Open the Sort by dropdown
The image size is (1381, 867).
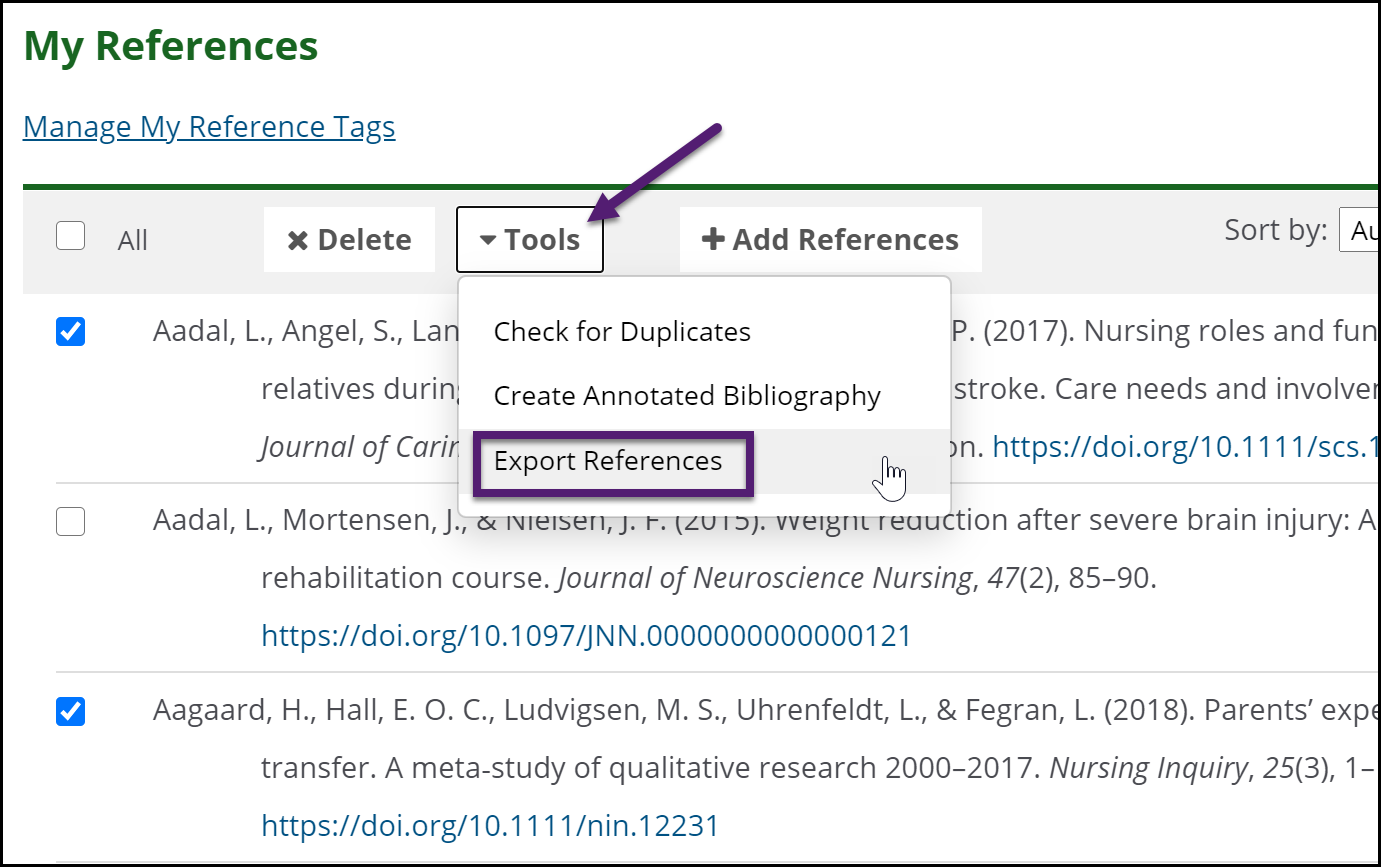point(1358,229)
